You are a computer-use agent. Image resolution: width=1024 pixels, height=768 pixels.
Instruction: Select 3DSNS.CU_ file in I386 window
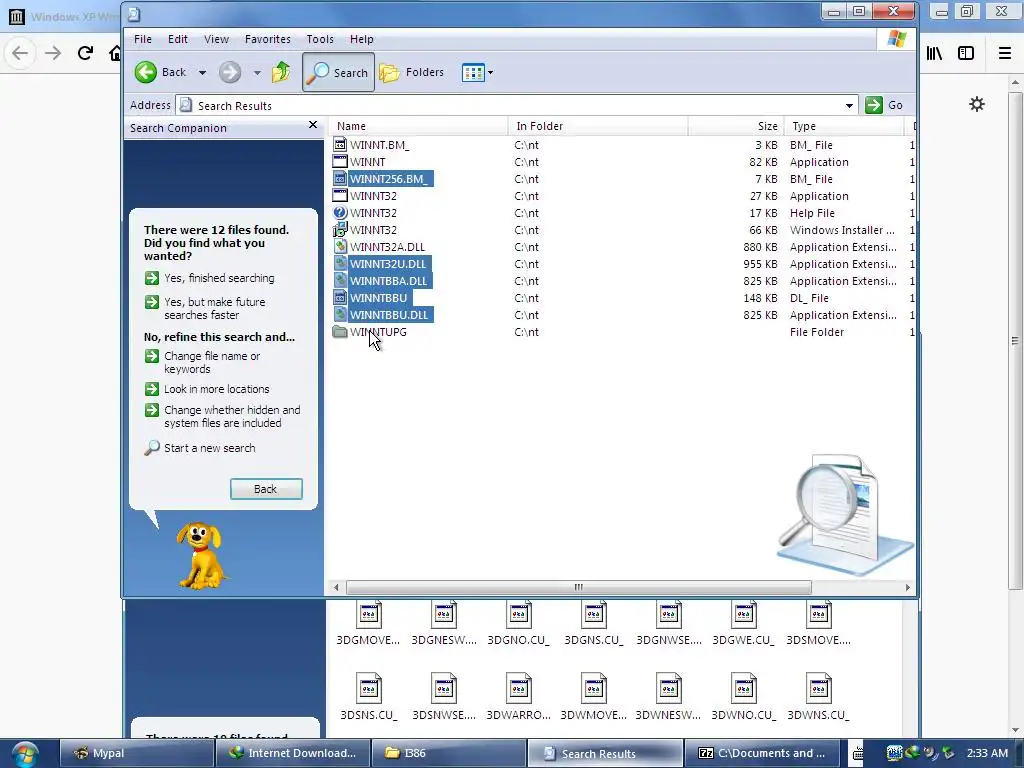point(368,697)
